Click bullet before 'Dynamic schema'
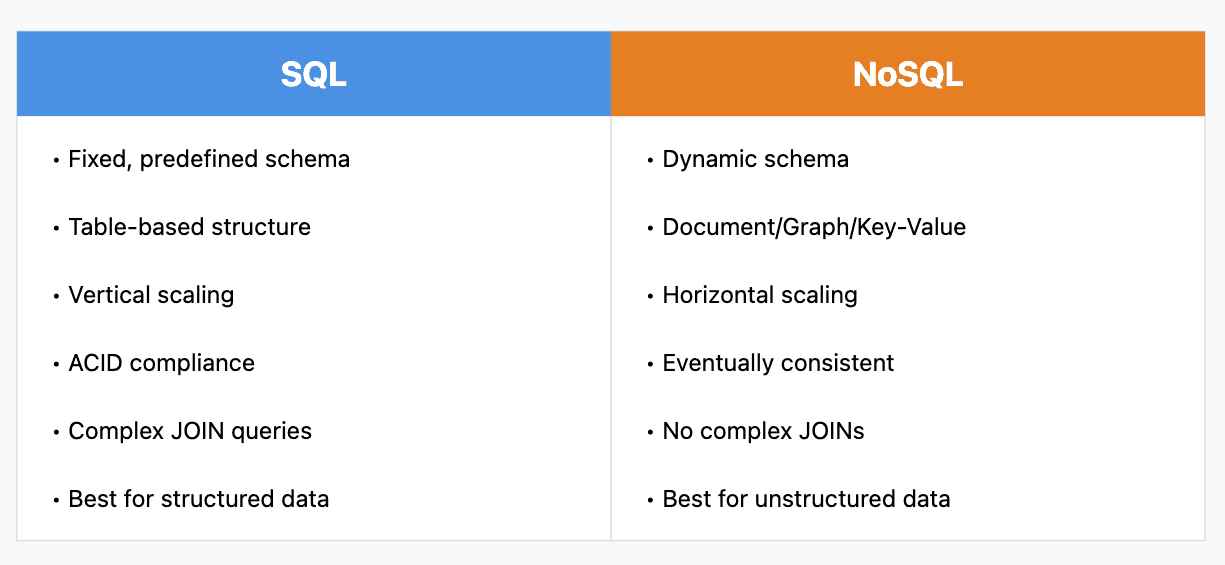 [x=651, y=160]
